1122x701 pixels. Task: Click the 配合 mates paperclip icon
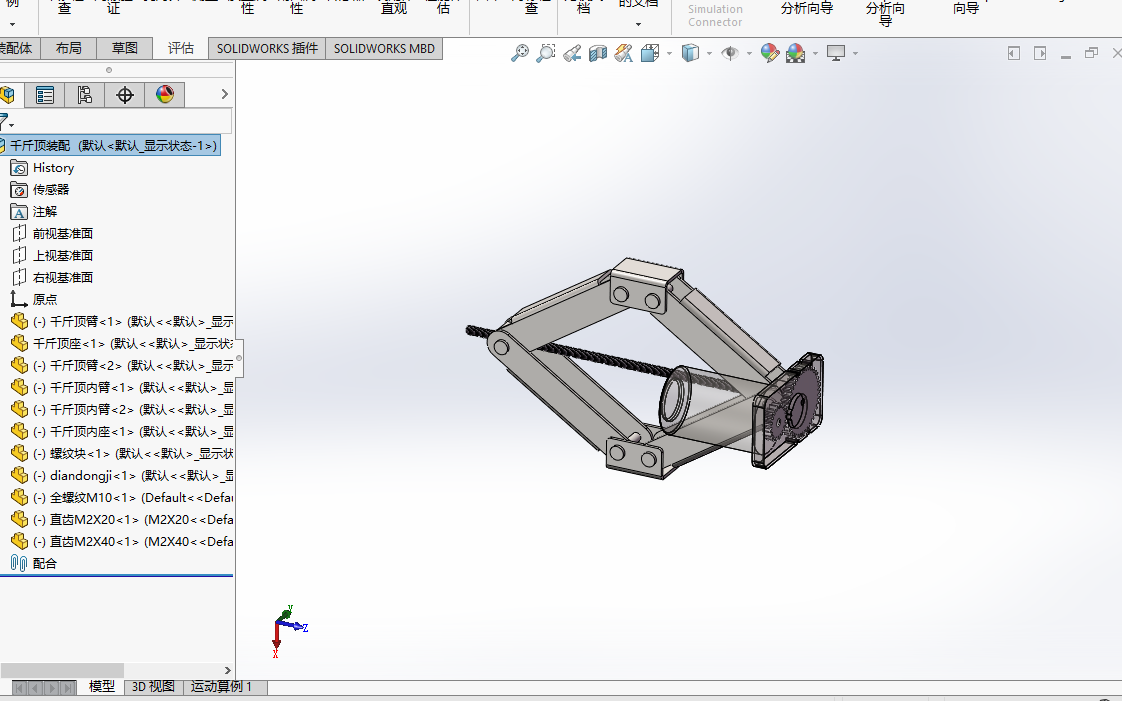coord(19,564)
